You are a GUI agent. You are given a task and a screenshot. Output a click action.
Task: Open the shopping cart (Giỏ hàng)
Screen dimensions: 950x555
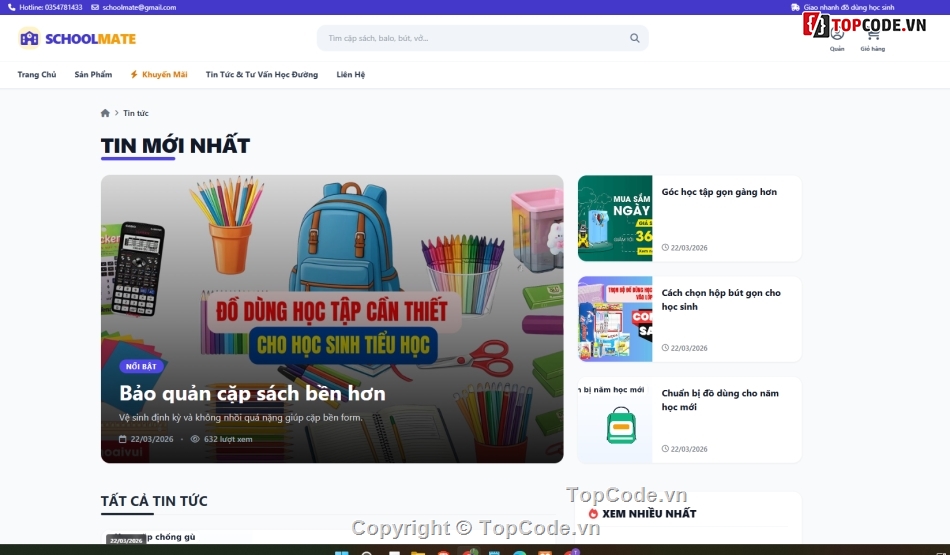[x=872, y=39]
